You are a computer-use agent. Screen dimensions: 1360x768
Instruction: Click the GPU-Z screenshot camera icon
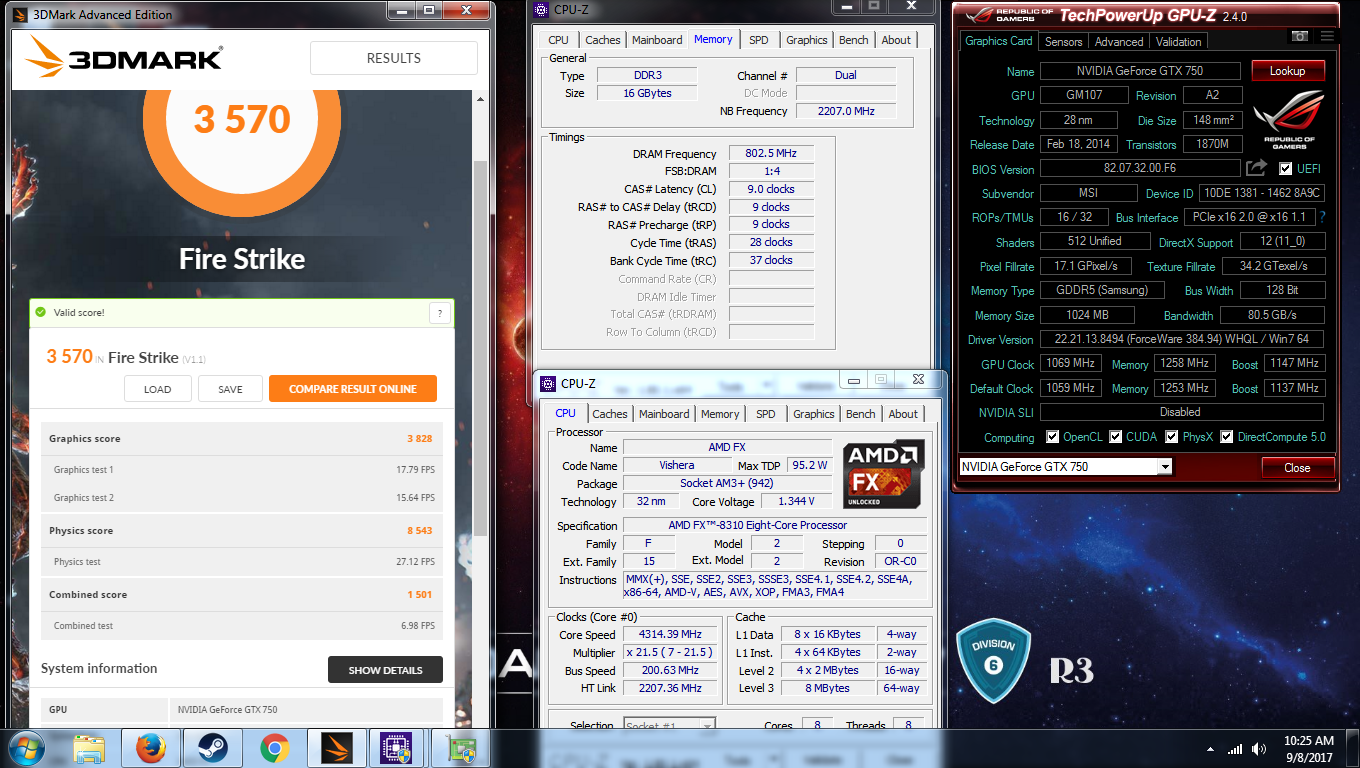coord(1300,36)
